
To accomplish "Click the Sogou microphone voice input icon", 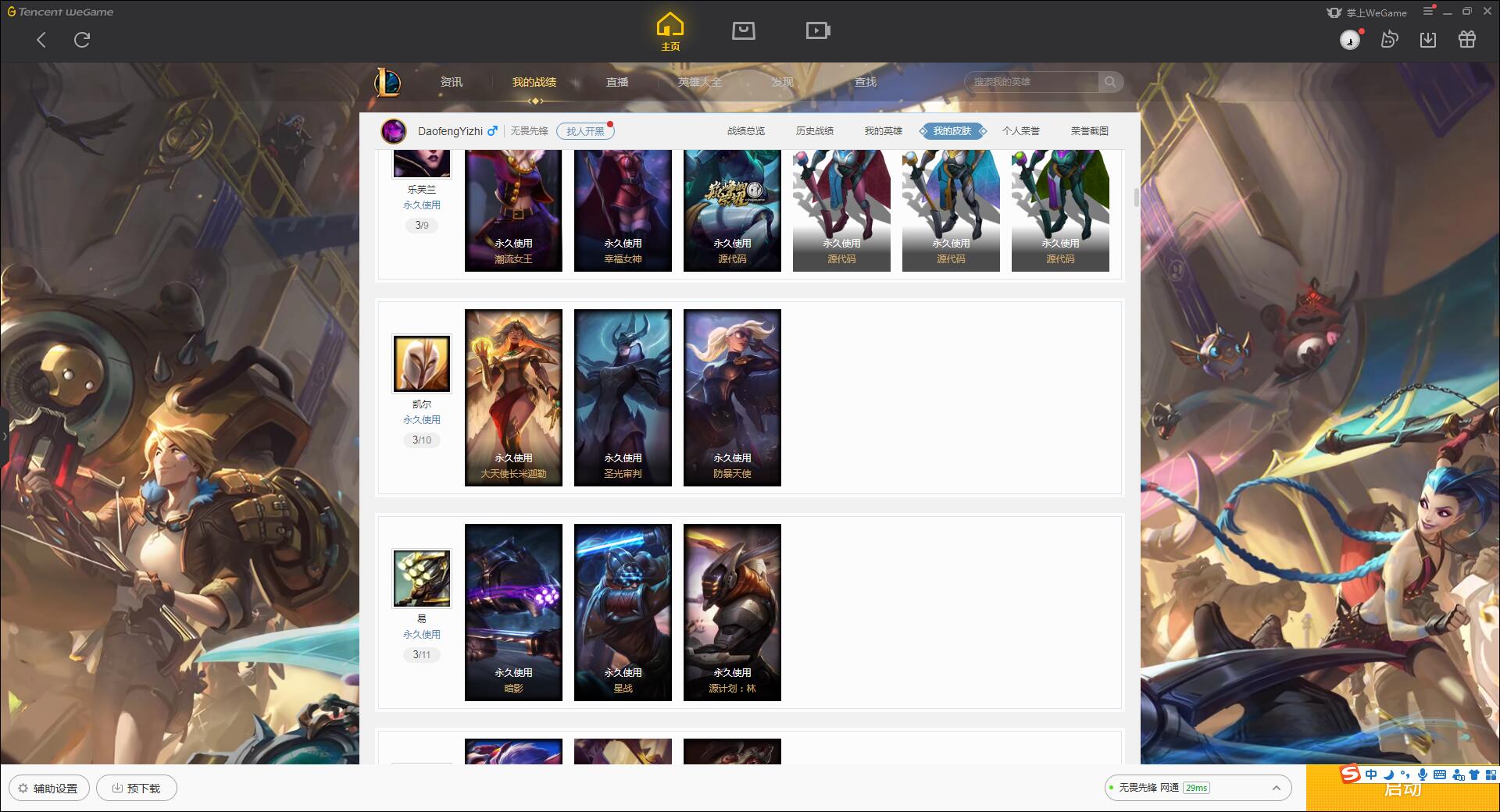I will 1423,775.
